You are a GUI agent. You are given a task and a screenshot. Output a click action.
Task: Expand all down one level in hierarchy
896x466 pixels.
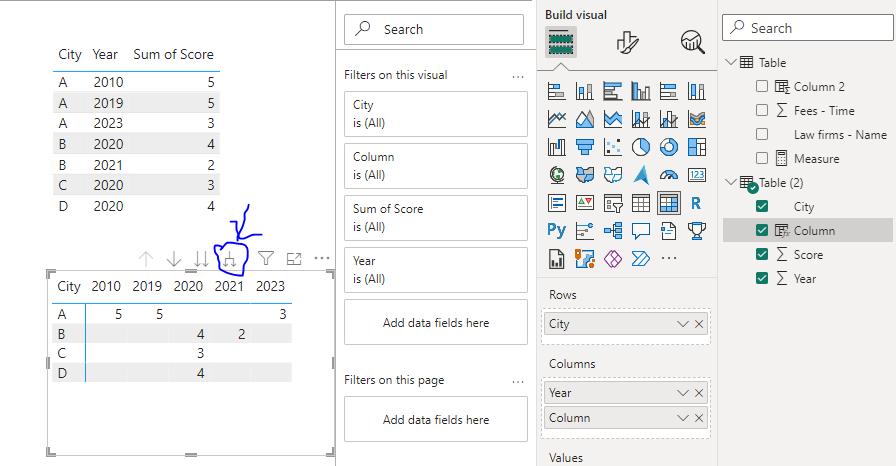tap(230, 260)
